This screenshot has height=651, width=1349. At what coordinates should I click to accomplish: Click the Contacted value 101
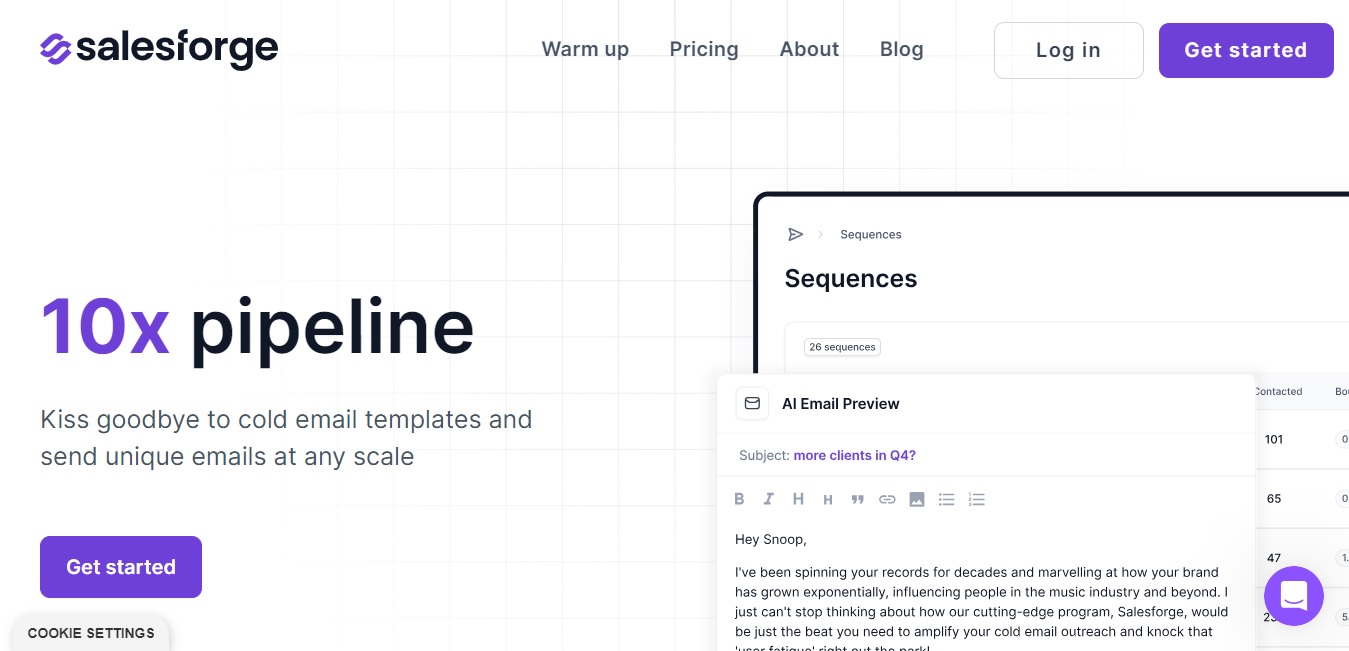1274,439
